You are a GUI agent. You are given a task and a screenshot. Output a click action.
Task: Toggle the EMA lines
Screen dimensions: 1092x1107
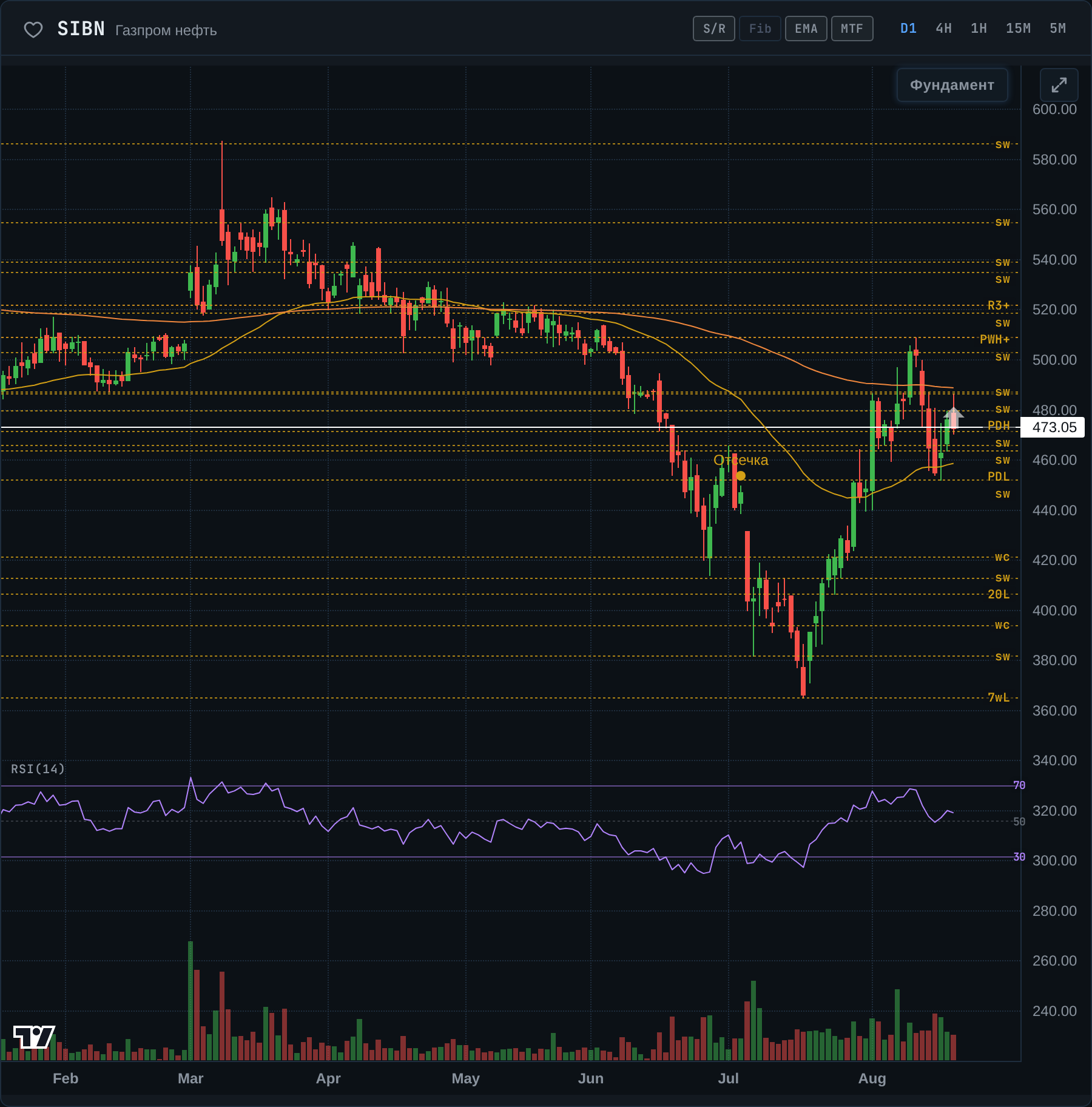click(806, 29)
